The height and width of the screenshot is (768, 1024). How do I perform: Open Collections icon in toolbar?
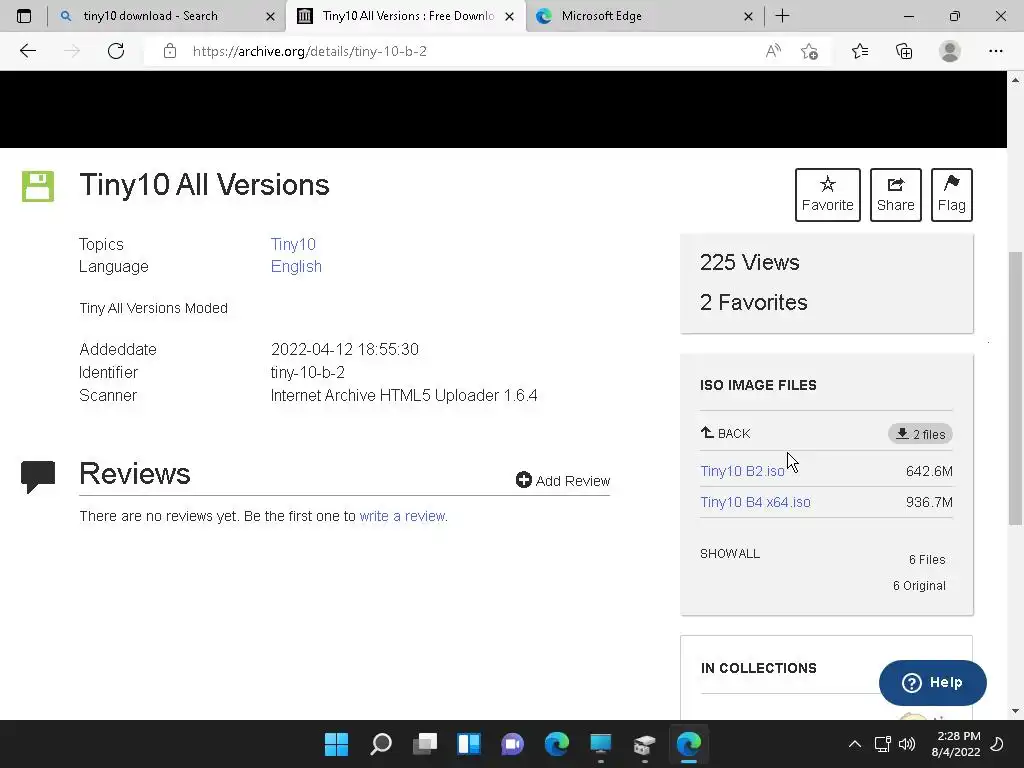coord(904,51)
